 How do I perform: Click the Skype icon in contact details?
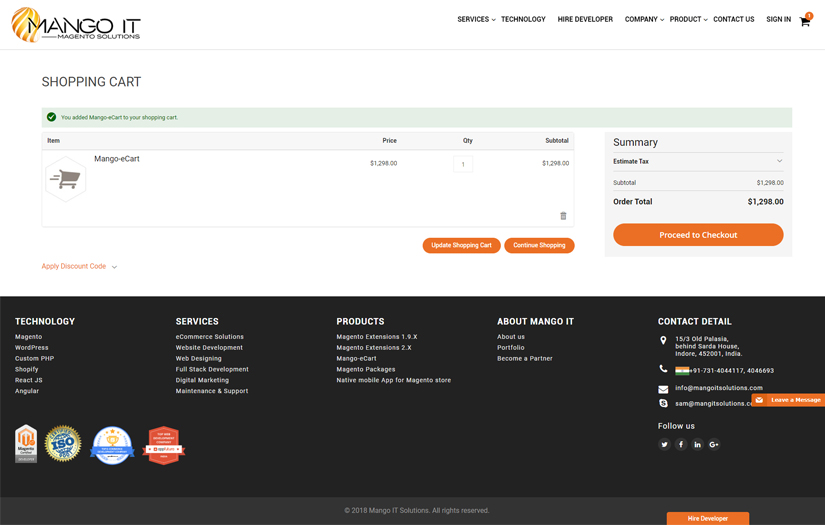[663, 403]
